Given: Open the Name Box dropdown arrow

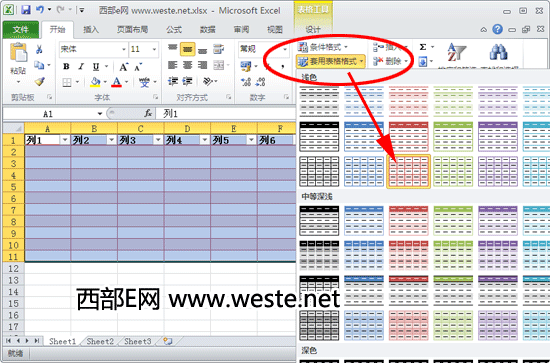Looking at the screenshot, I should [100, 114].
